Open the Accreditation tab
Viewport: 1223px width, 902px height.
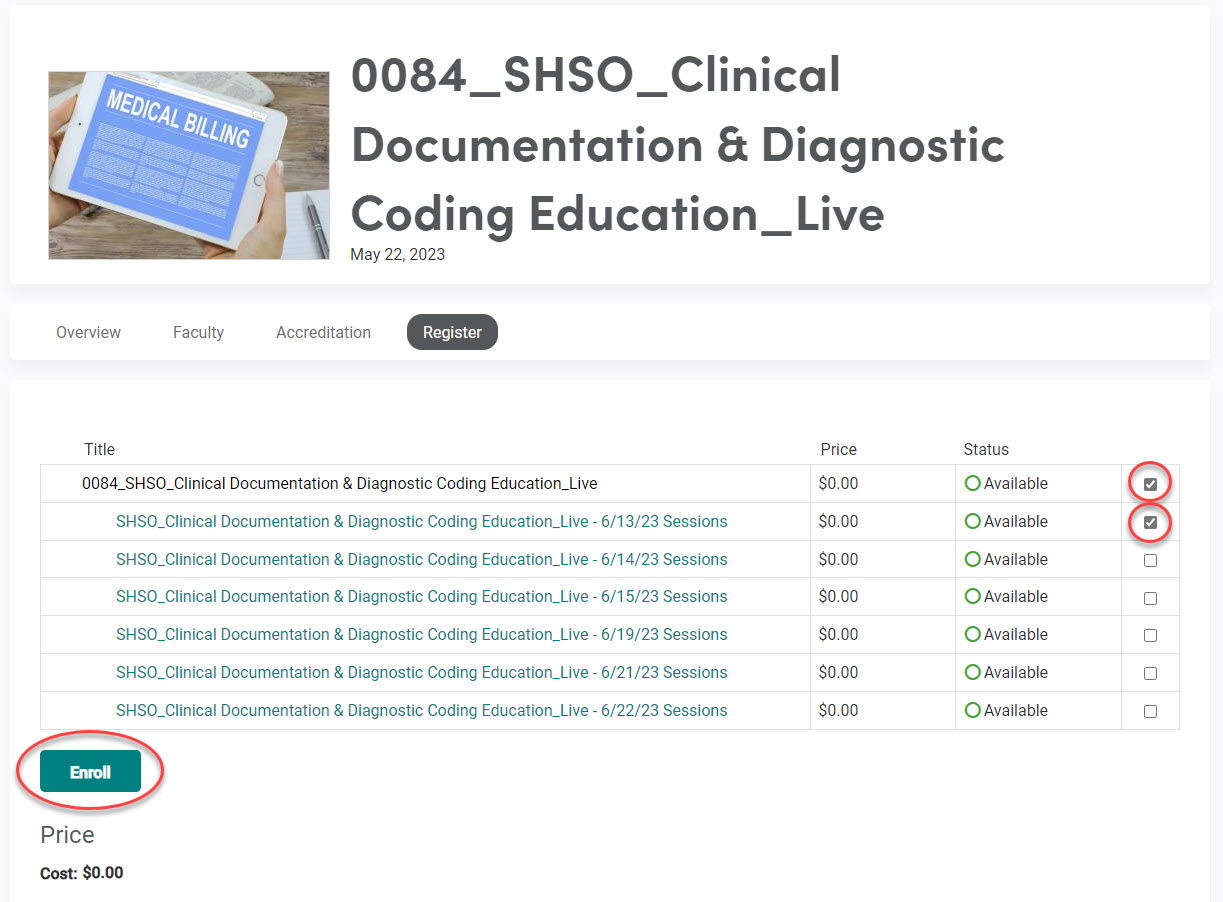[x=323, y=332]
